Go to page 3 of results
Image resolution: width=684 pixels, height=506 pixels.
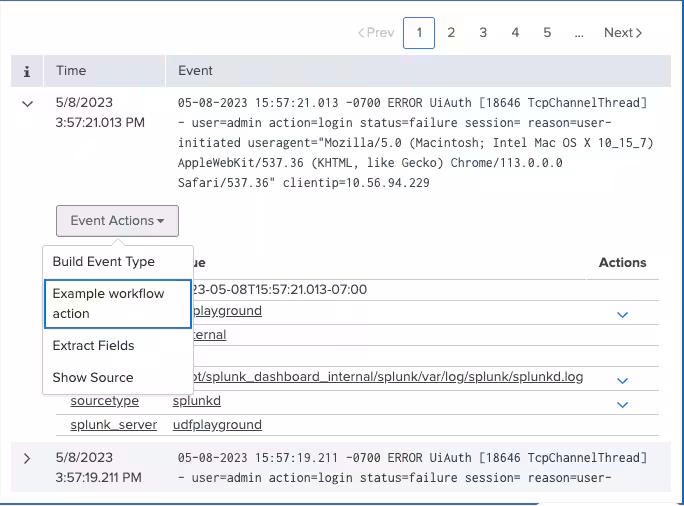483,32
